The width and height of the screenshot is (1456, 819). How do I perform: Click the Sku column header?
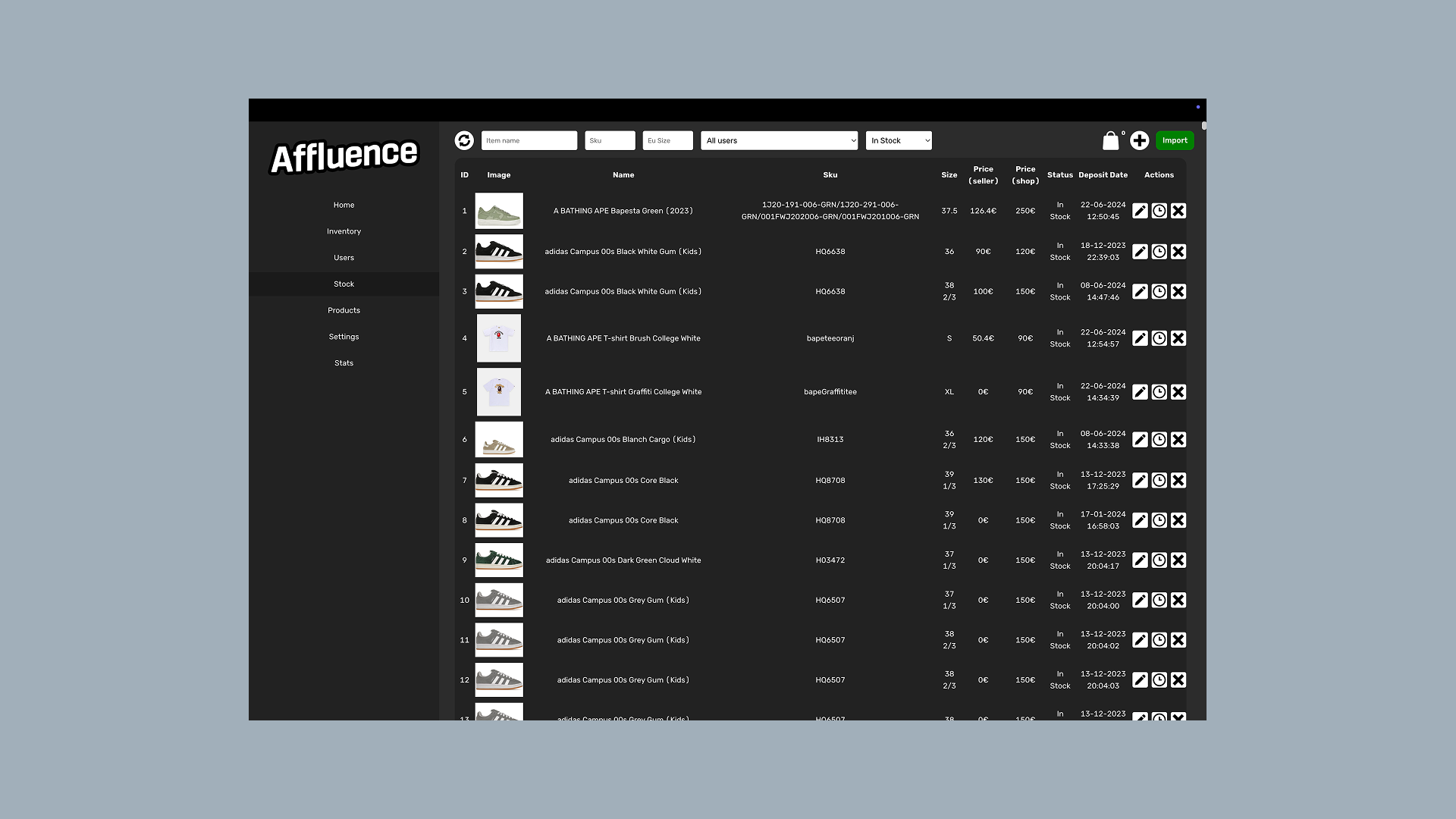[x=830, y=175]
